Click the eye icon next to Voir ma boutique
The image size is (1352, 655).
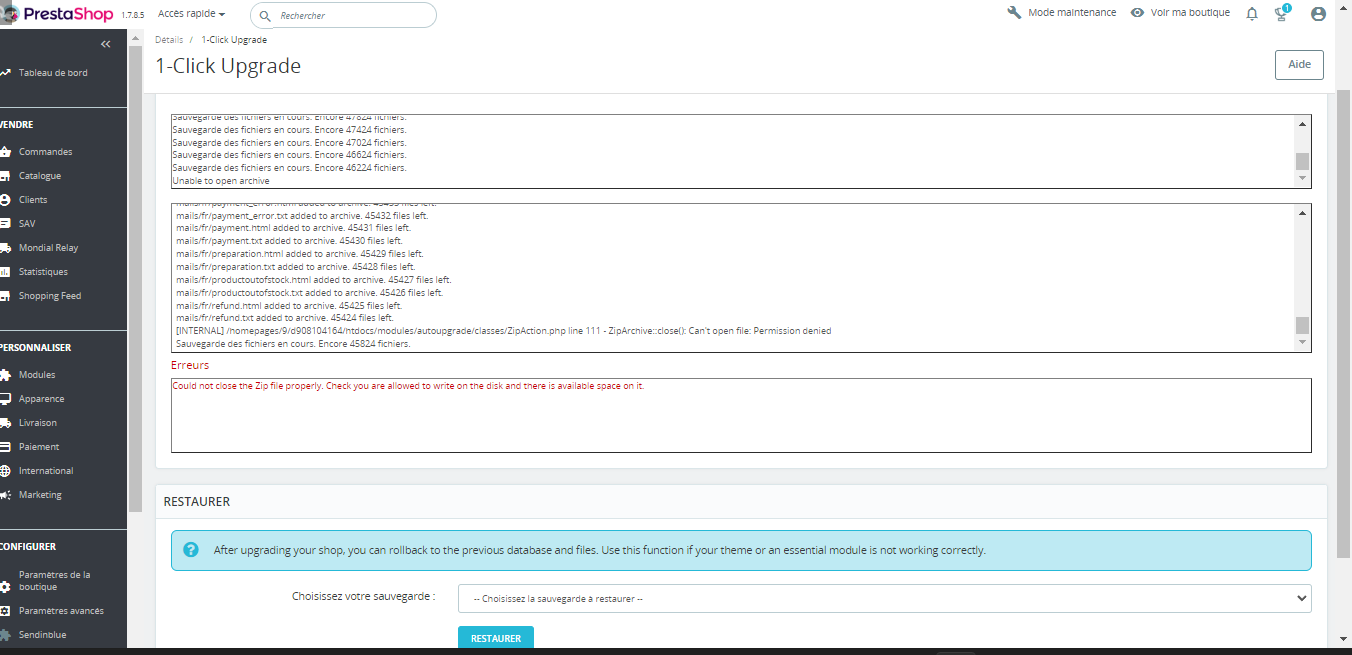coord(1137,13)
